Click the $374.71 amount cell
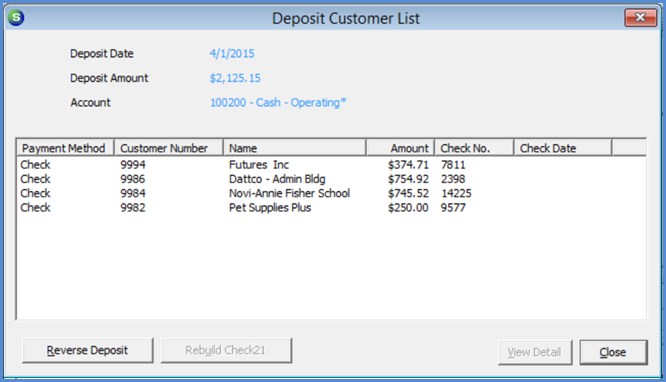The width and height of the screenshot is (666, 382). click(x=408, y=165)
